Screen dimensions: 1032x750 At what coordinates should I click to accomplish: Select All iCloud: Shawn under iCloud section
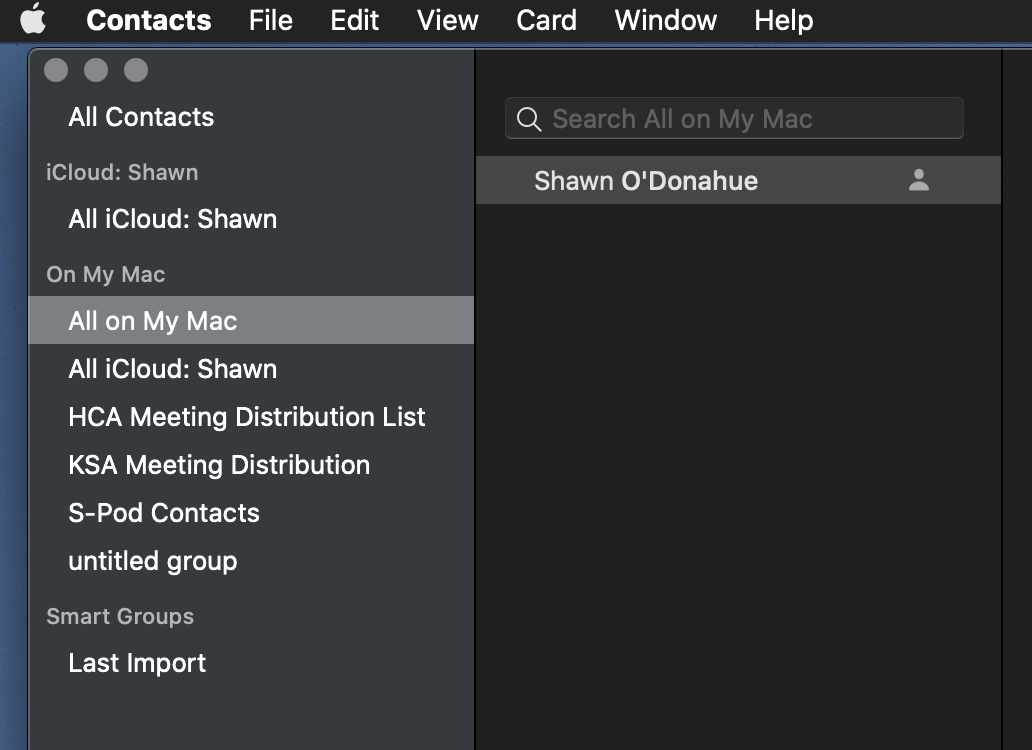pyautogui.click(x=172, y=219)
